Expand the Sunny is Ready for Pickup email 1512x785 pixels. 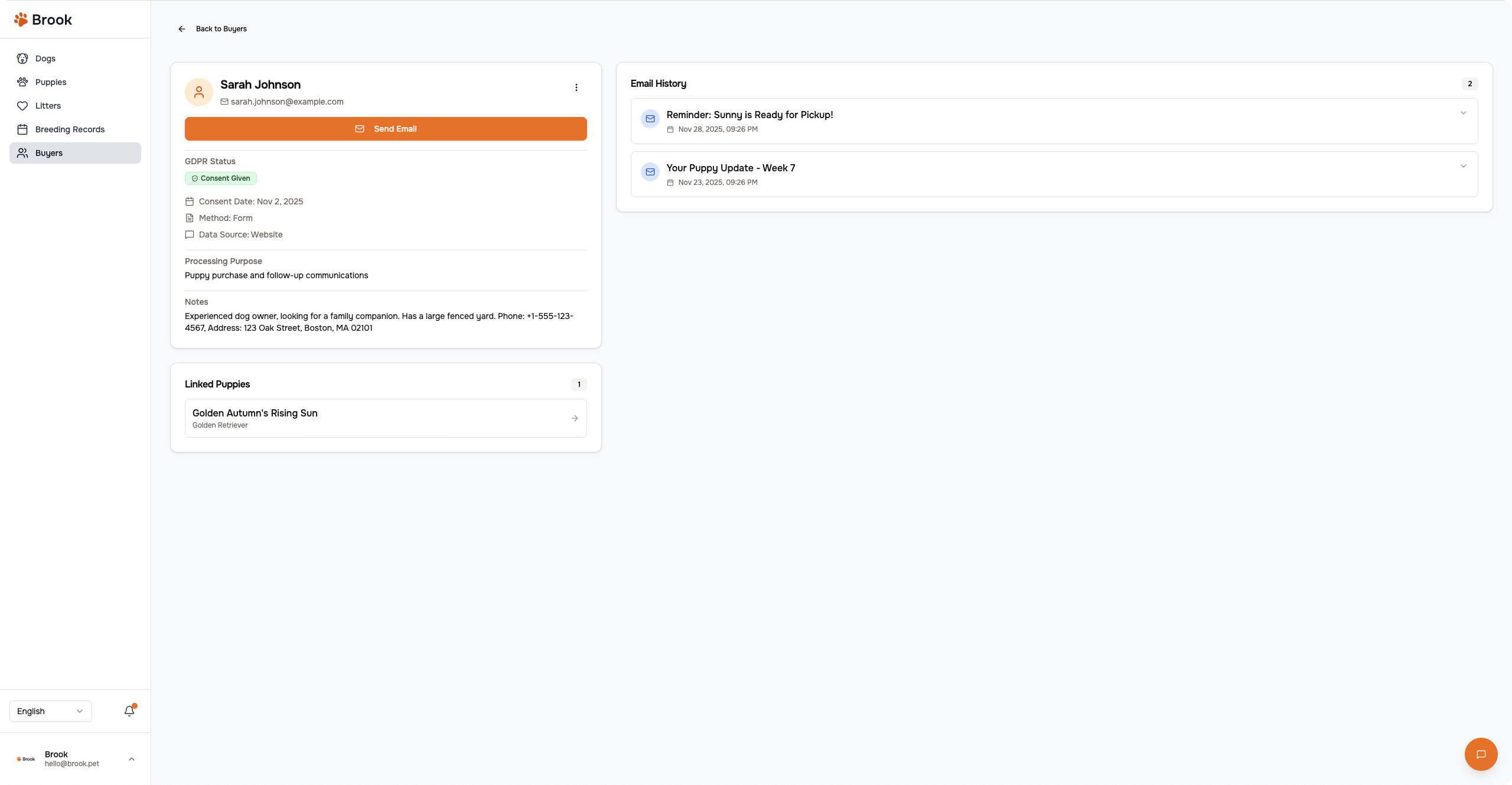click(1463, 113)
